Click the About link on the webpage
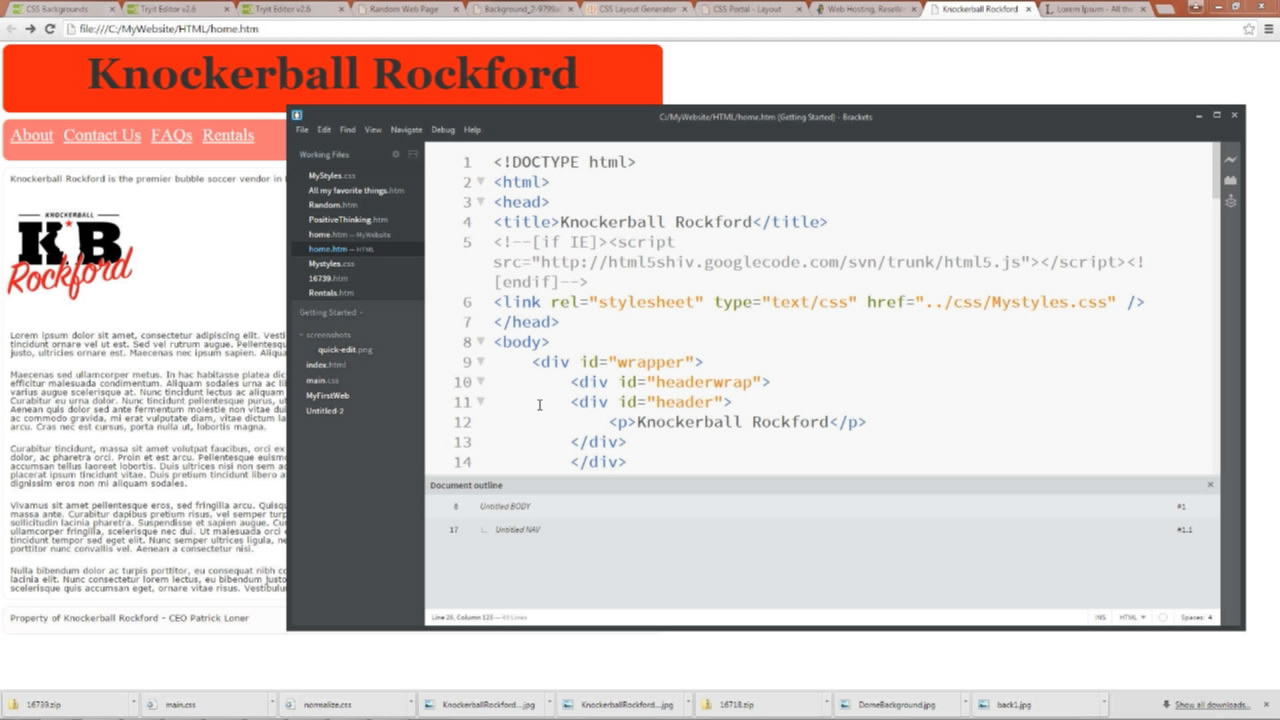The height and width of the screenshot is (720, 1280). tap(32, 135)
